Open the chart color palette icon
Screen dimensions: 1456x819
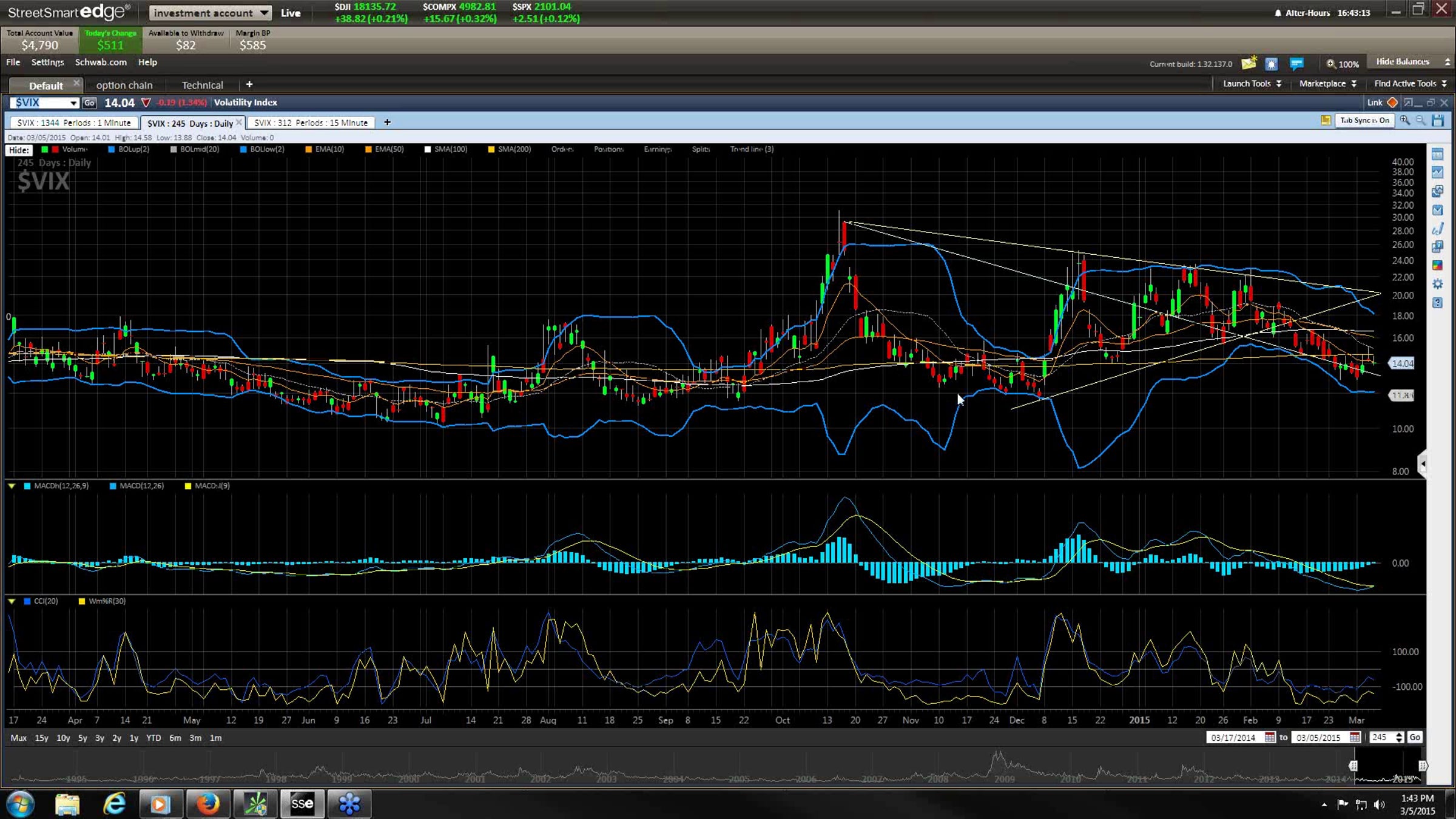[x=1437, y=265]
